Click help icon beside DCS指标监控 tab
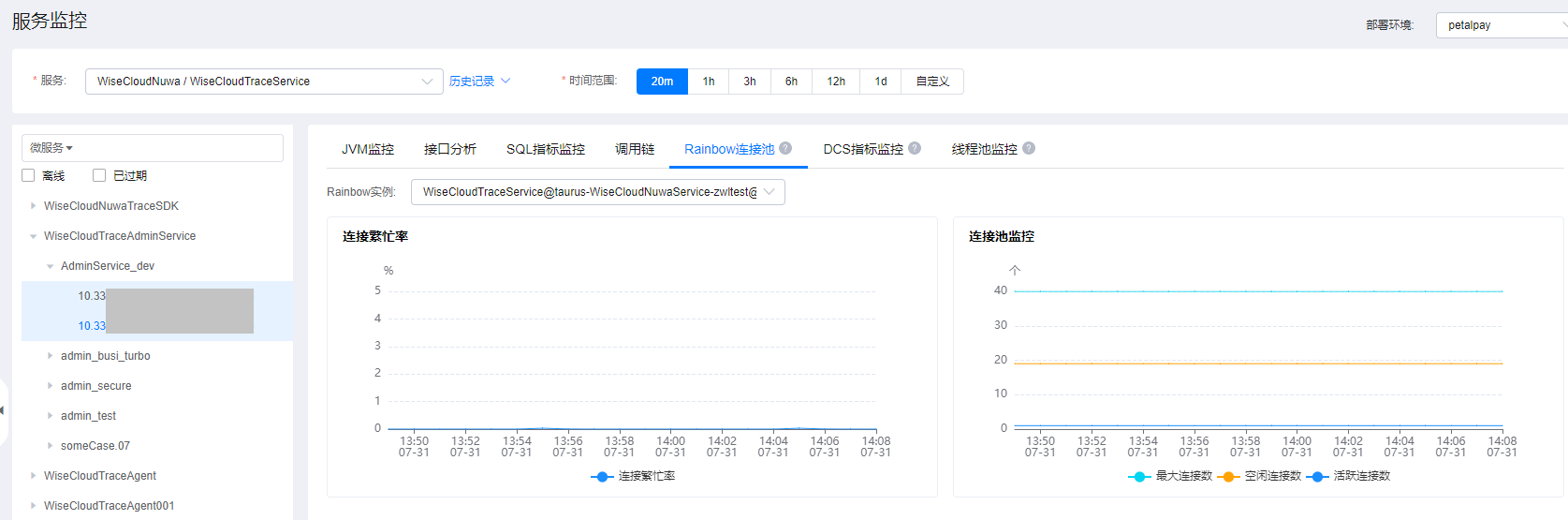The image size is (1568, 520). click(915, 148)
